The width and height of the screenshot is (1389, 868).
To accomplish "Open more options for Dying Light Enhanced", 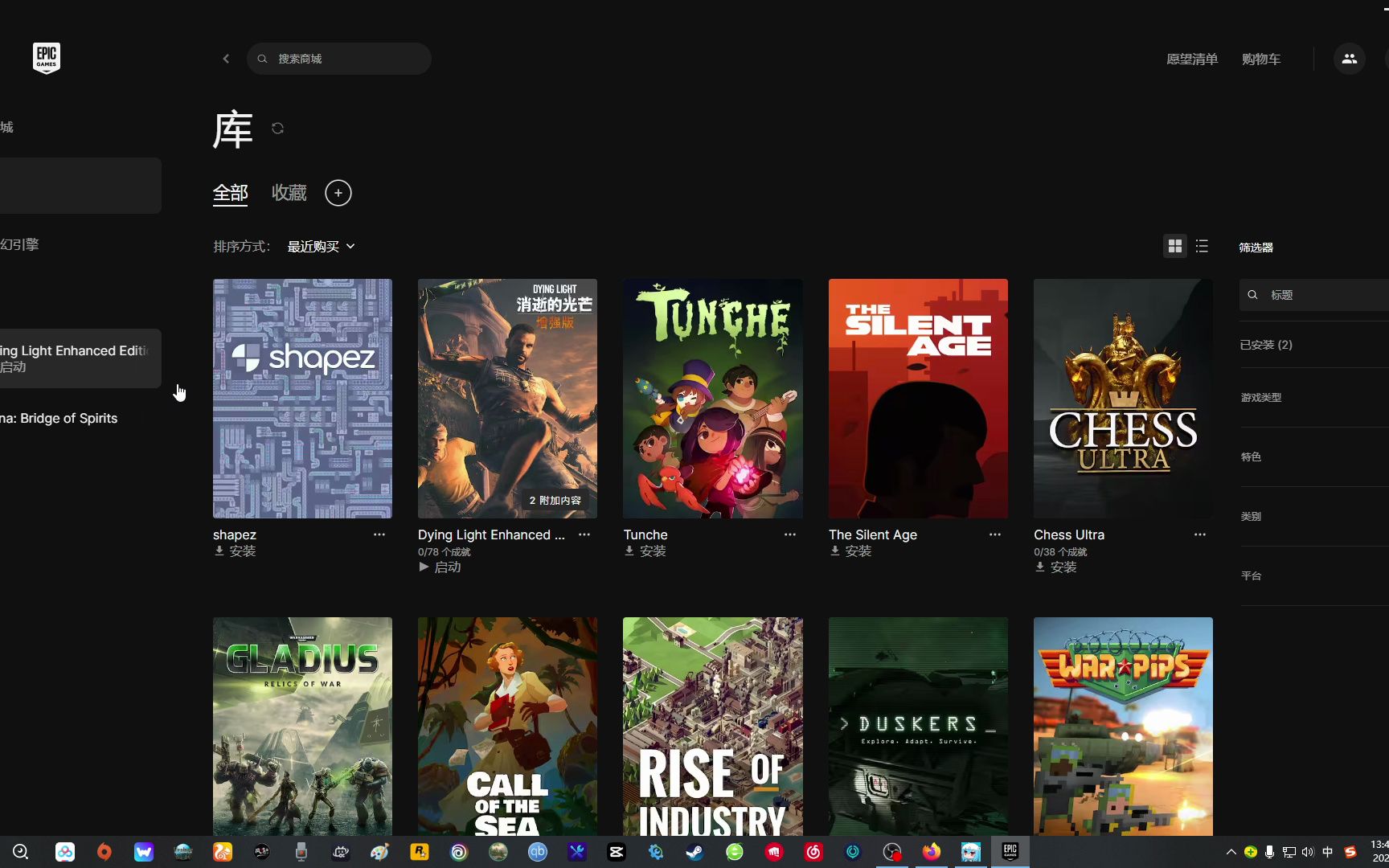I will (584, 534).
